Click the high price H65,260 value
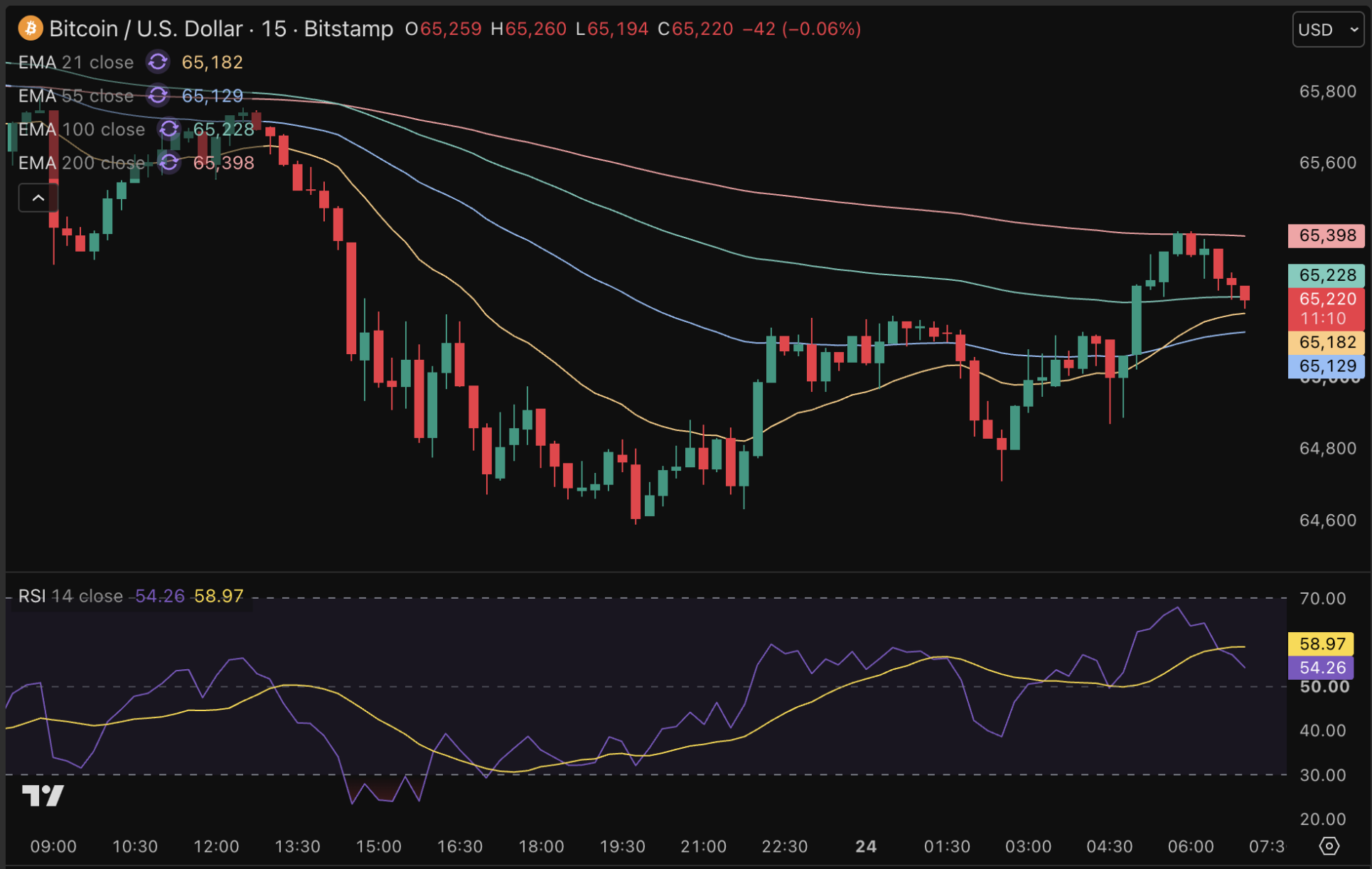This screenshot has height=869, width=1372. pos(529,29)
